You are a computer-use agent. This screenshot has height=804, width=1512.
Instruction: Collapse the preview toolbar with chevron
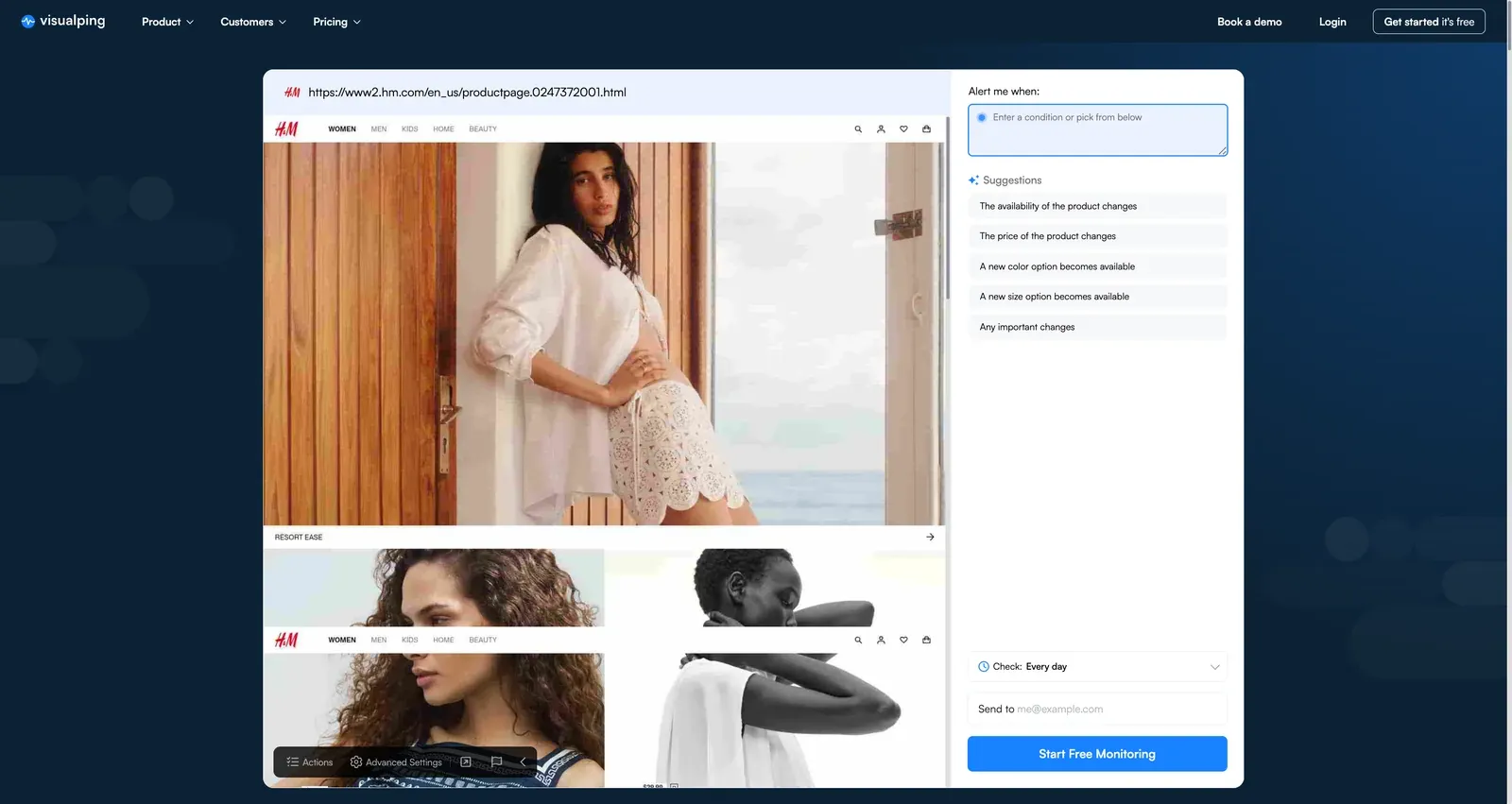pyautogui.click(x=523, y=762)
